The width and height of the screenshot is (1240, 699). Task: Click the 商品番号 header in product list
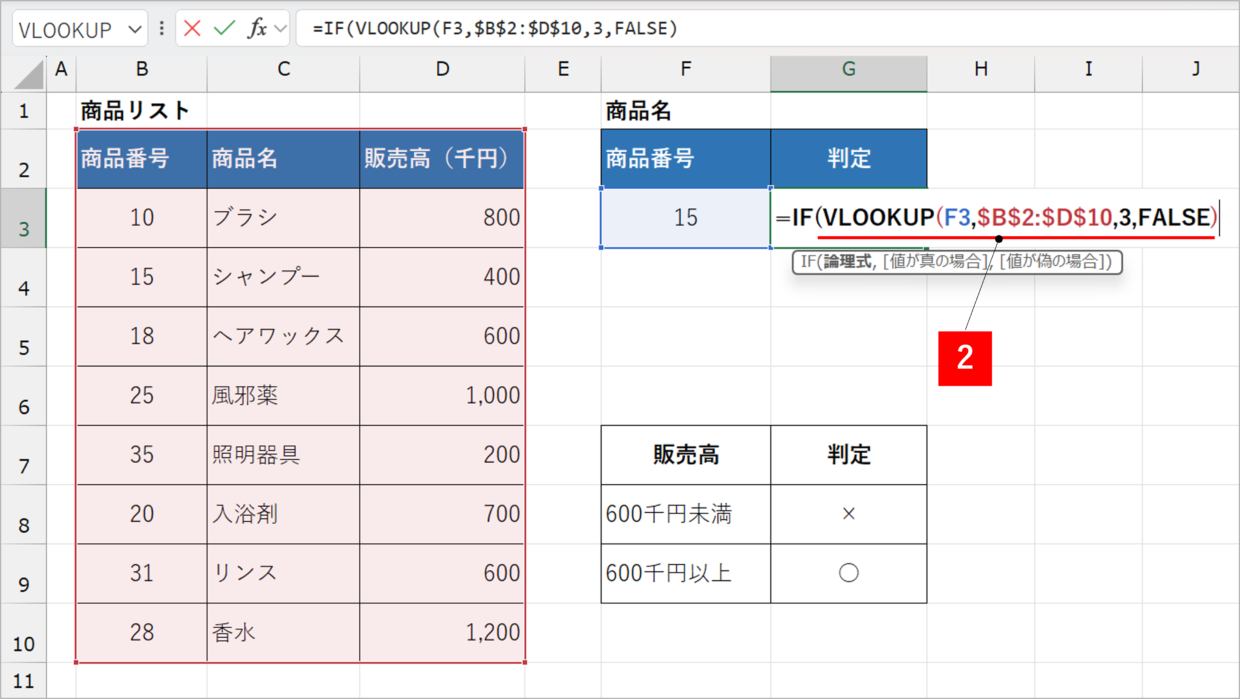[x=142, y=158]
